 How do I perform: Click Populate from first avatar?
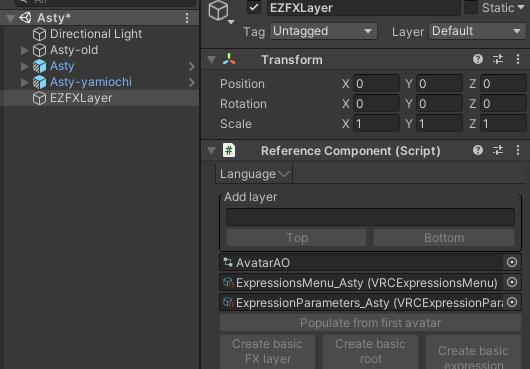click(x=370, y=323)
